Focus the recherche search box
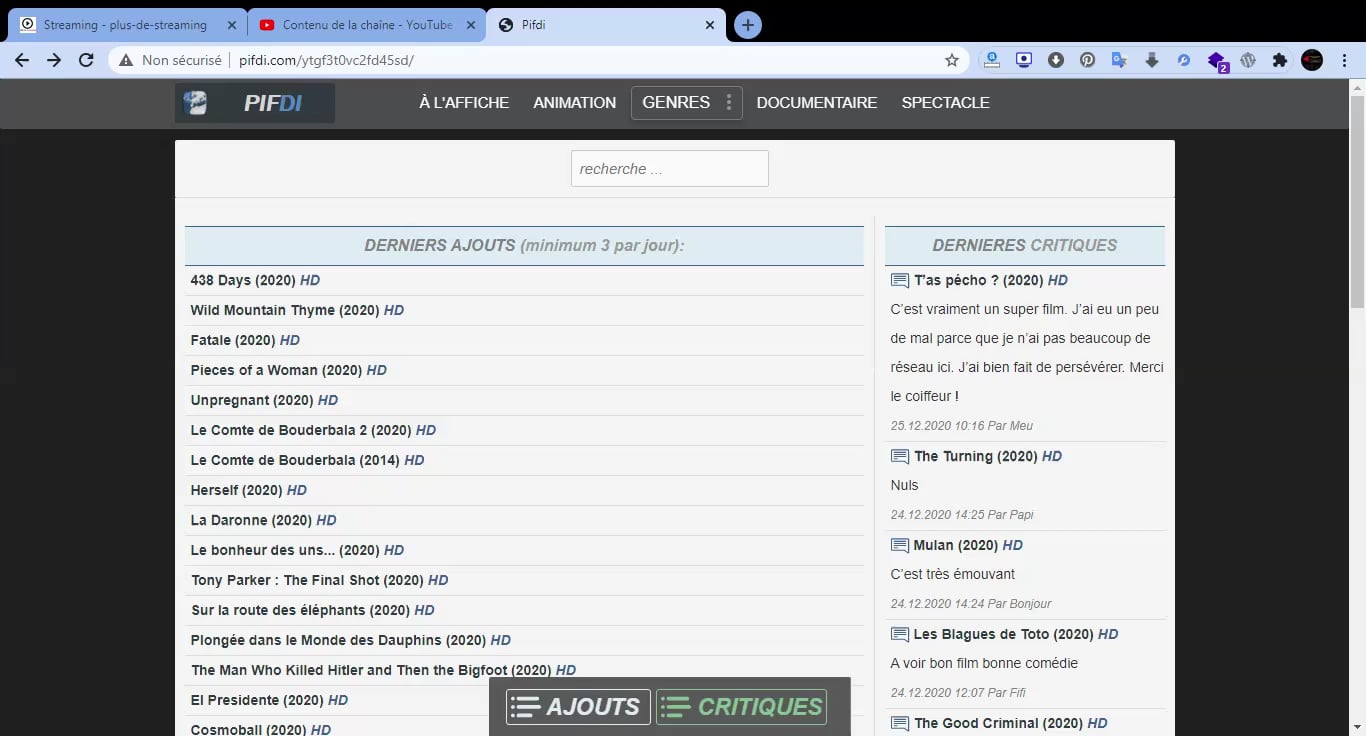 670,169
